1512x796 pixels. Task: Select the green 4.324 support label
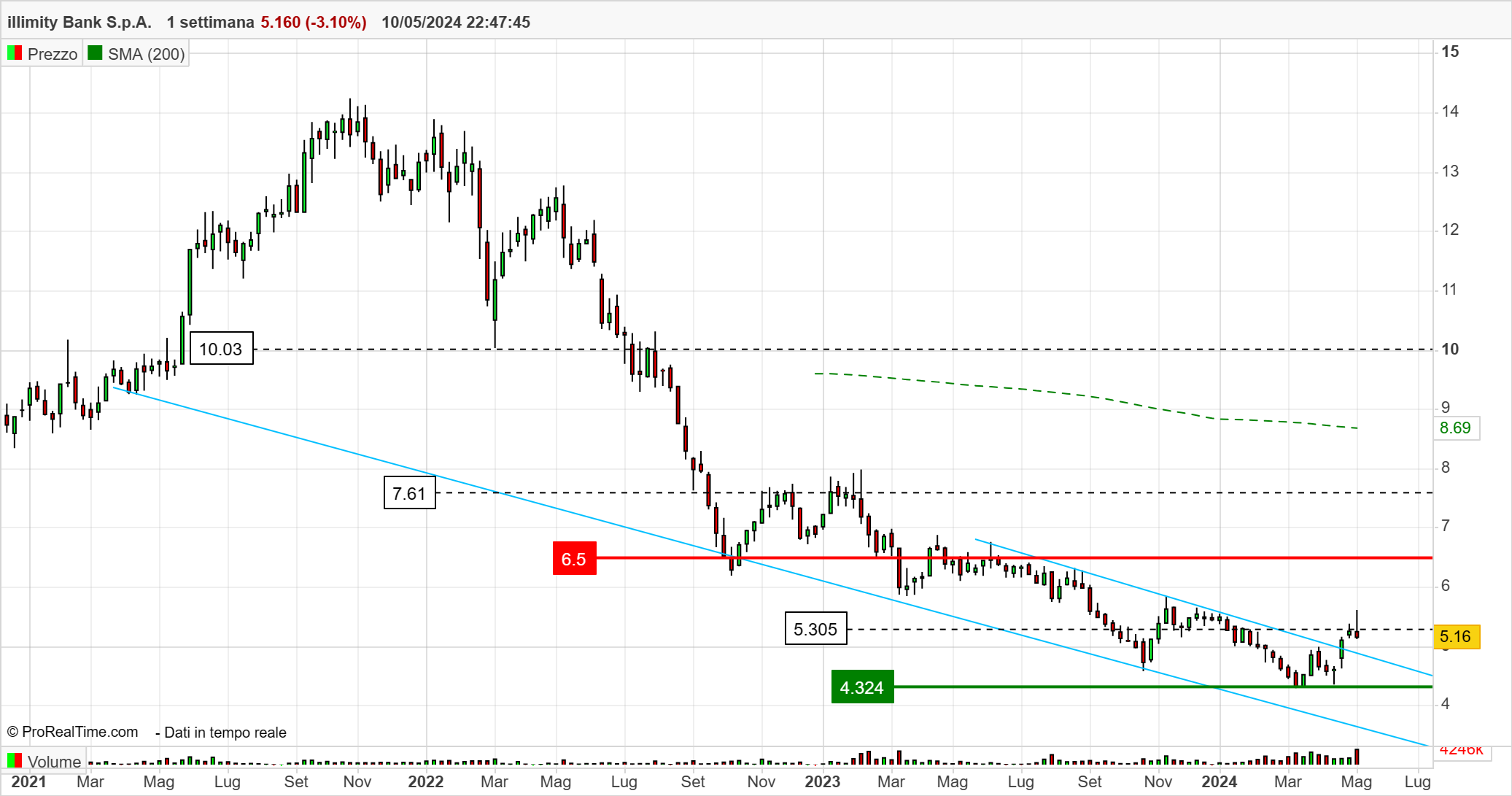862,687
